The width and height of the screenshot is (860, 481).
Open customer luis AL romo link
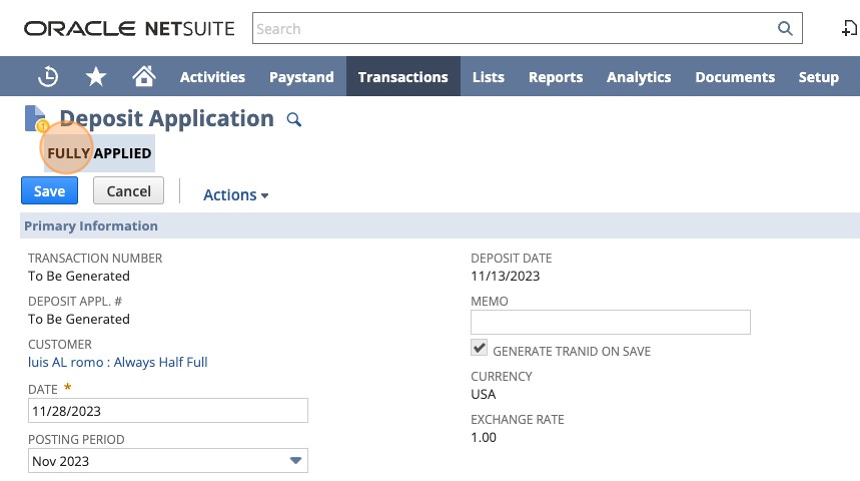118,362
